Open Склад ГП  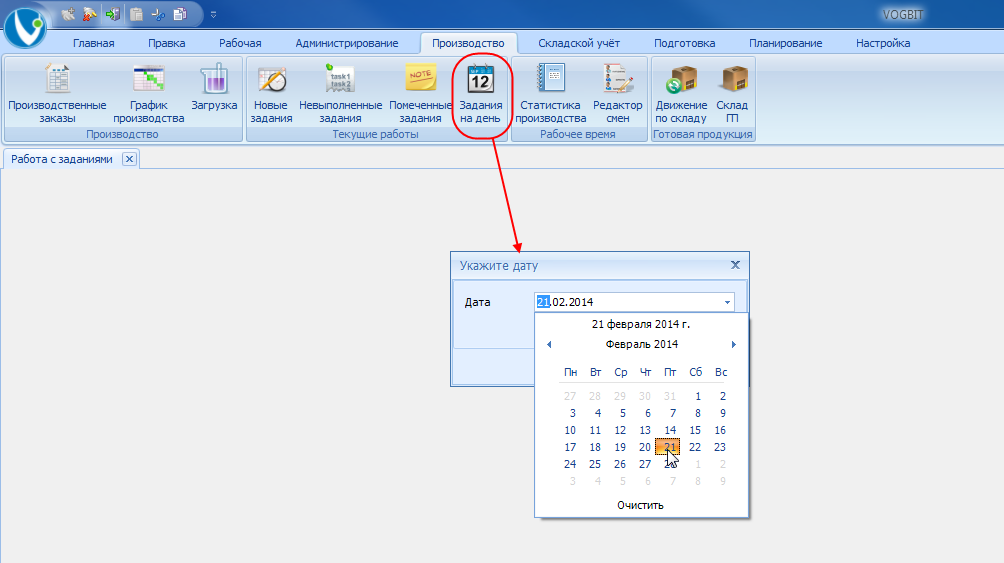[733, 93]
